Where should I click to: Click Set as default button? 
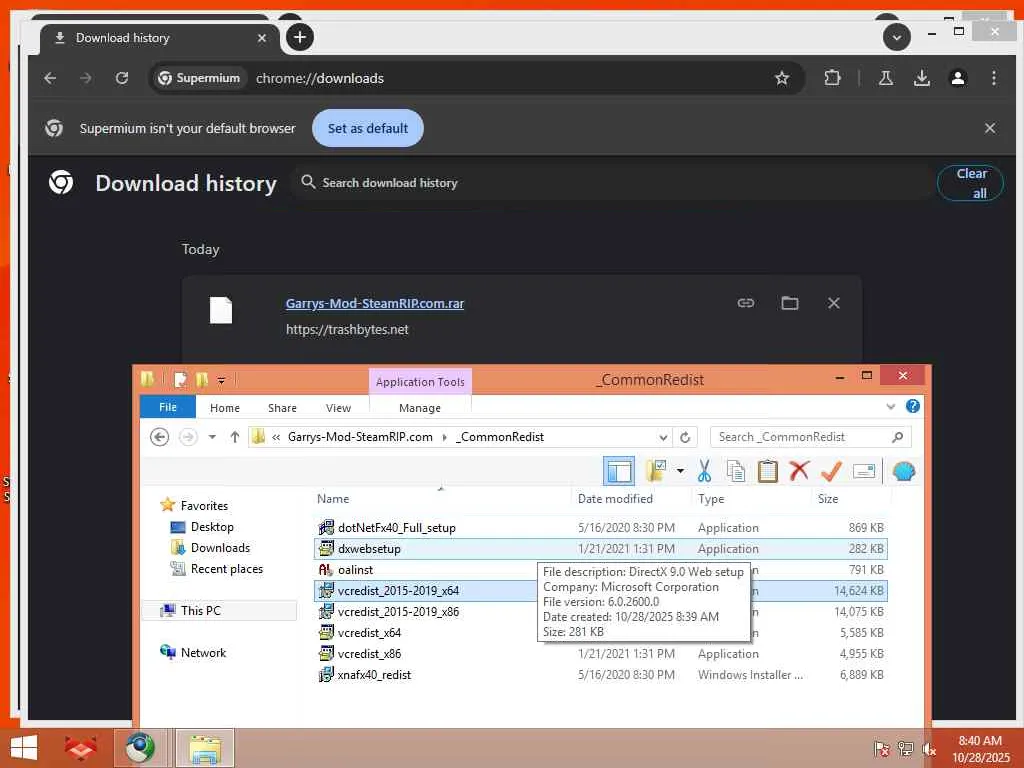click(368, 128)
